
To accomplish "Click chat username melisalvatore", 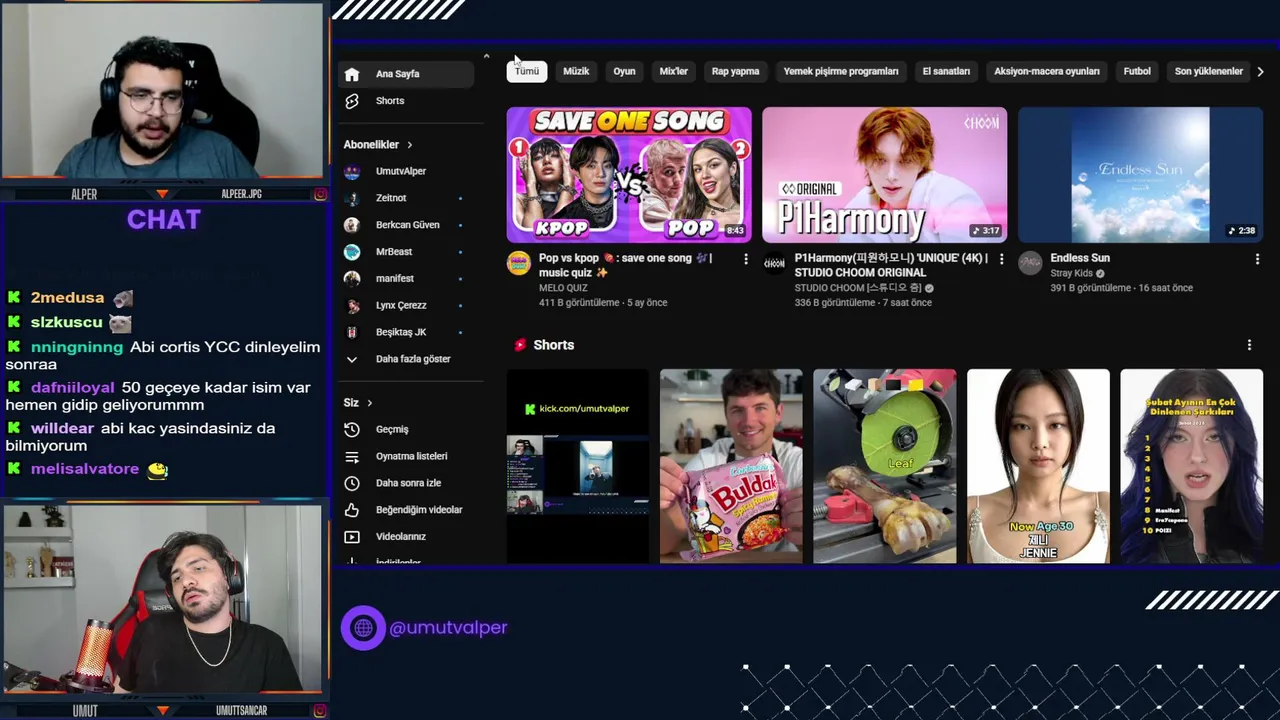I will pyautogui.click(x=85, y=469).
